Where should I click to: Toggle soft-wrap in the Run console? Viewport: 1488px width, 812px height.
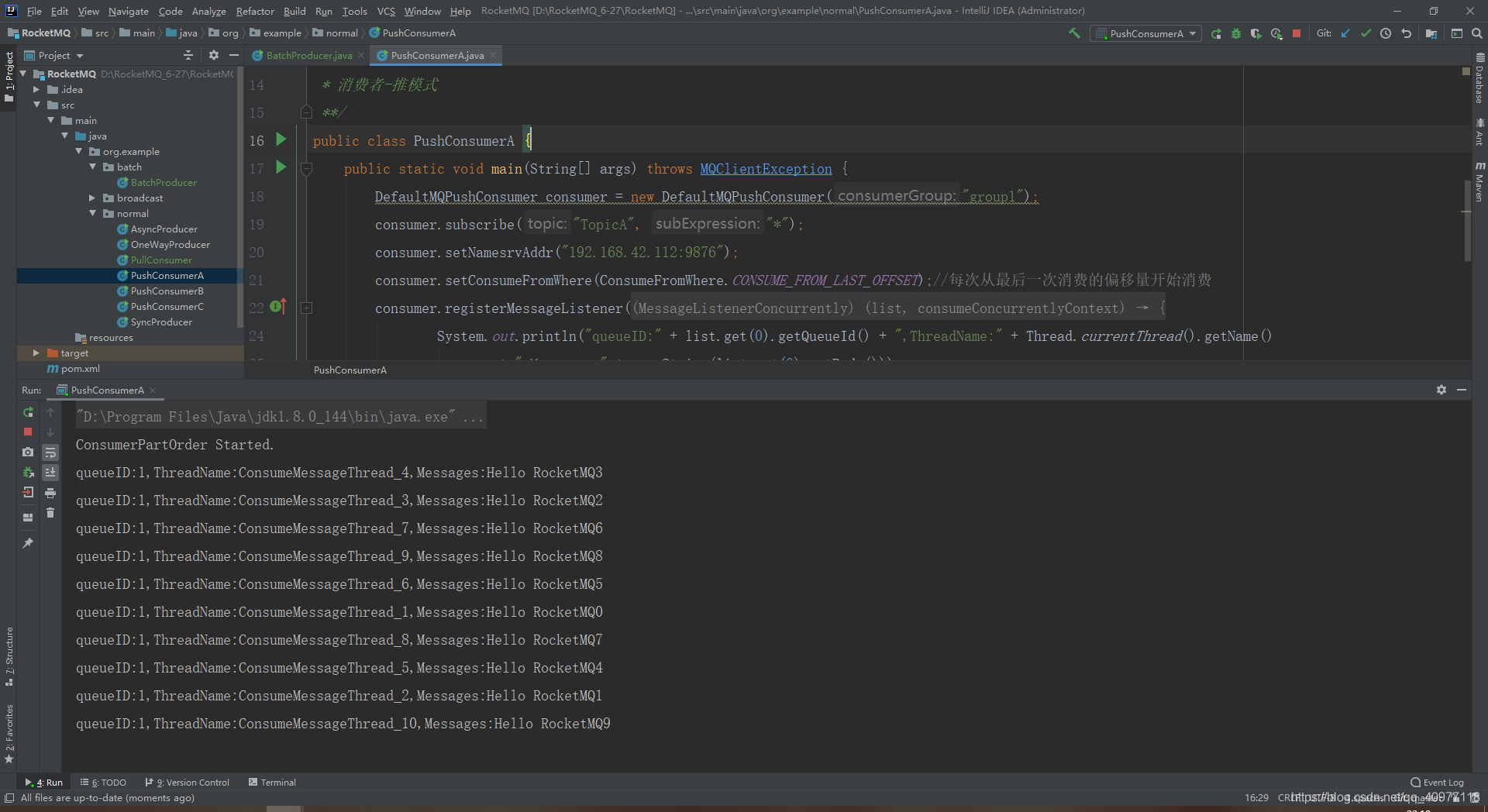click(x=50, y=452)
